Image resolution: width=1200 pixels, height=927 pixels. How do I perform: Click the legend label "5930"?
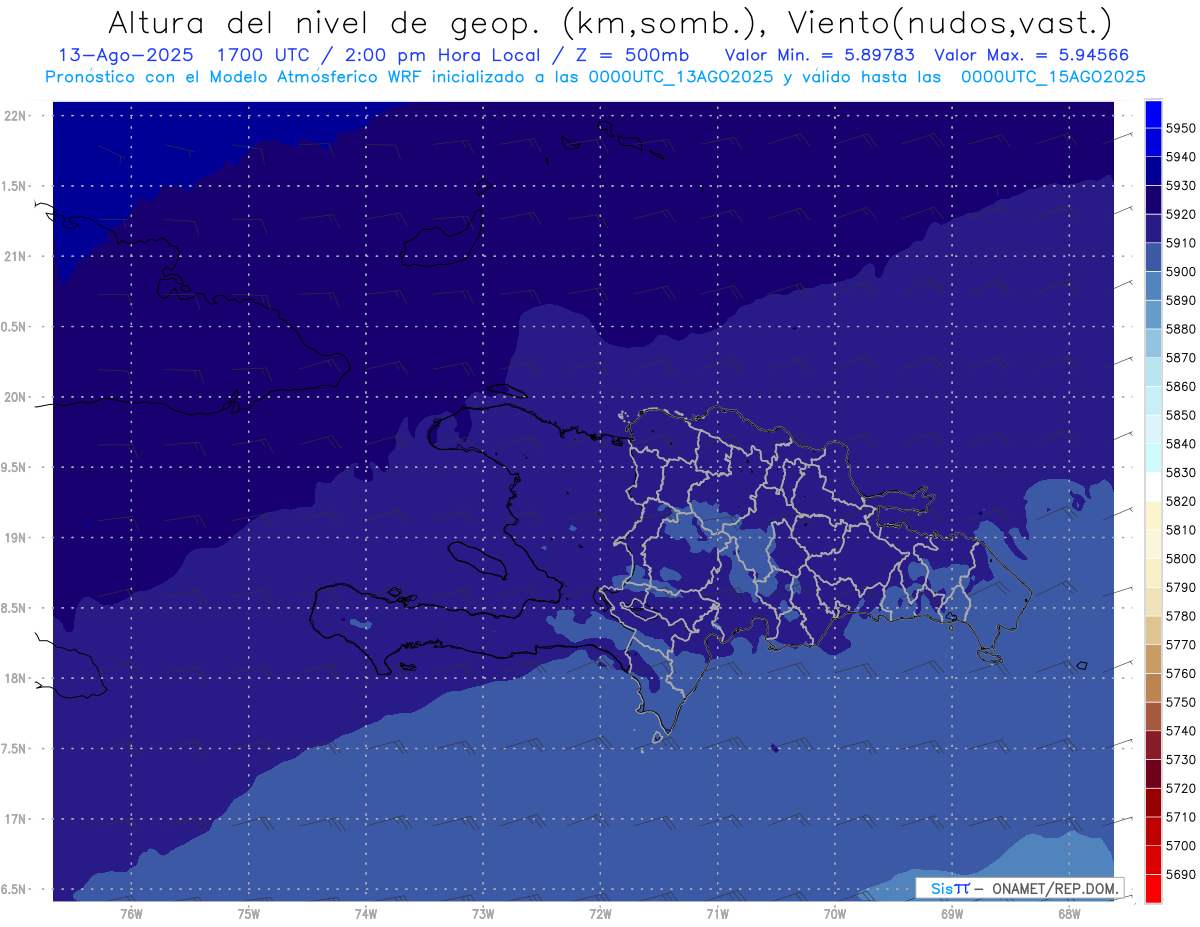pyautogui.click(x=1181, y=185)
